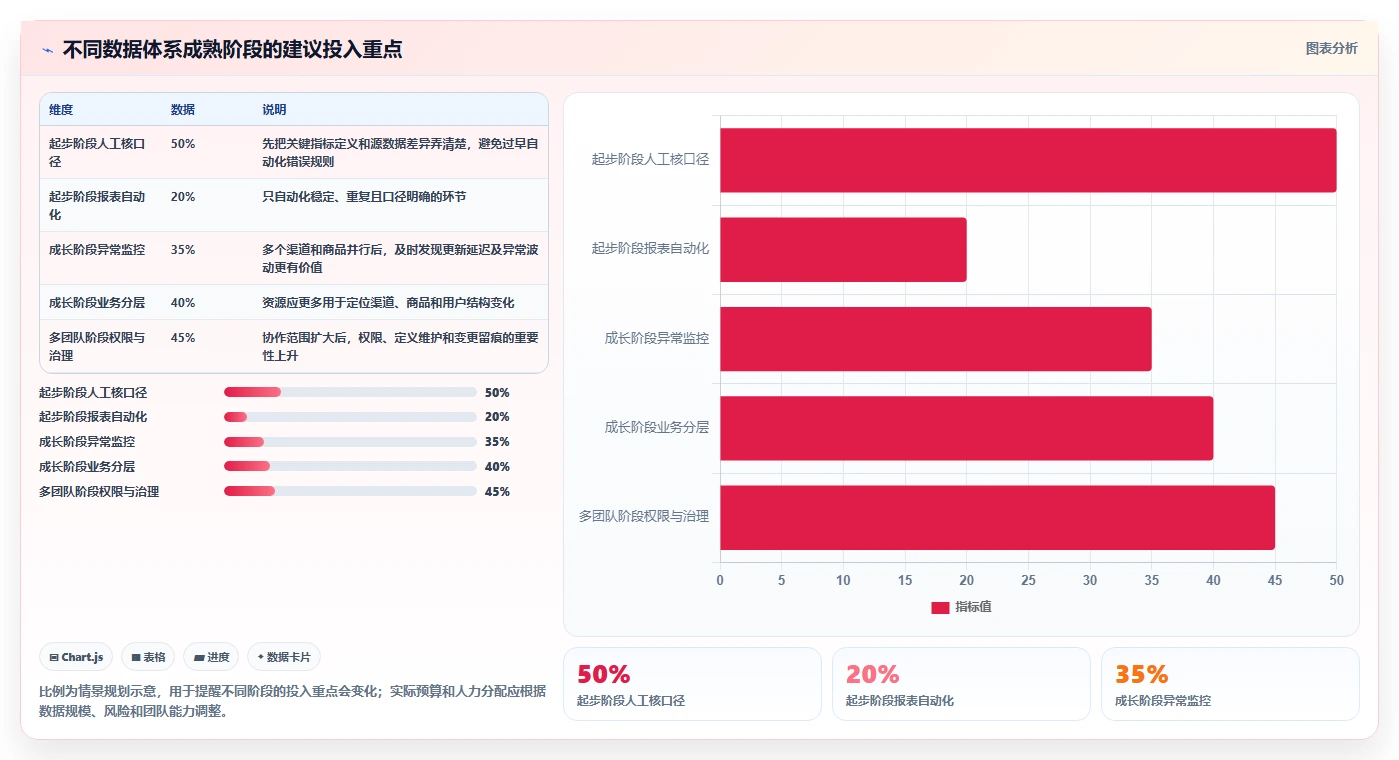The height and width of the screenshot is (760, 1399).
Task: Click the blue lightning icon beside the title
Action: [x=47, y=50]
